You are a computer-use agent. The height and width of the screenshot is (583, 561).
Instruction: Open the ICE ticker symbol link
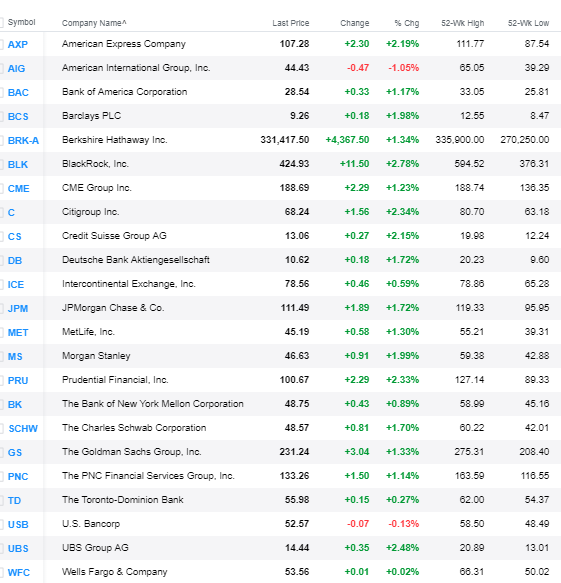tap(16, 285)
